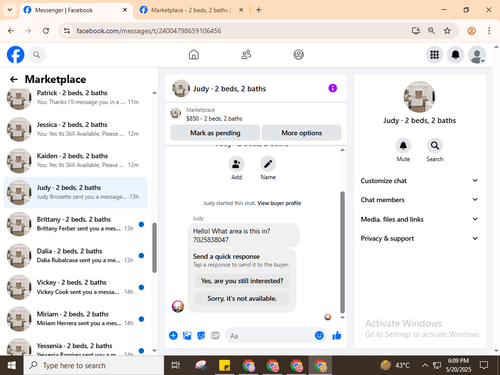Click the Mark as pending button
The height and width of the screenshot is (375, 500).
coord(215,133)
